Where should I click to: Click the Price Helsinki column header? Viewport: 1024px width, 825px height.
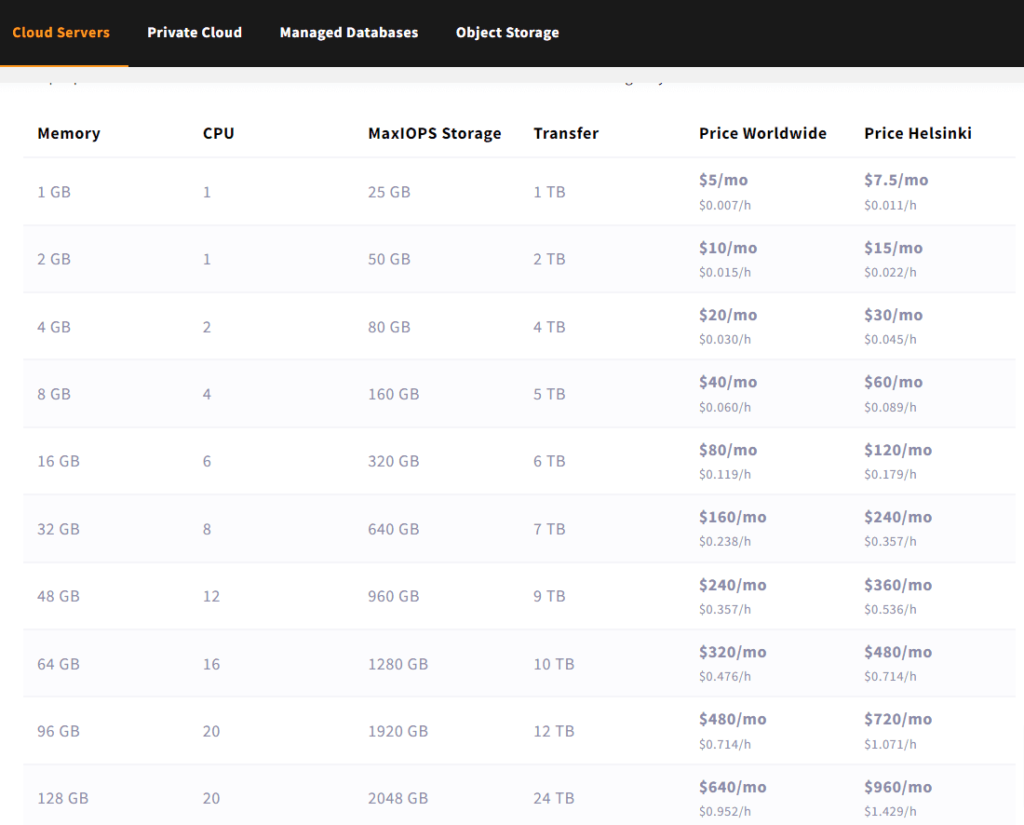click(x=917, y=133)
